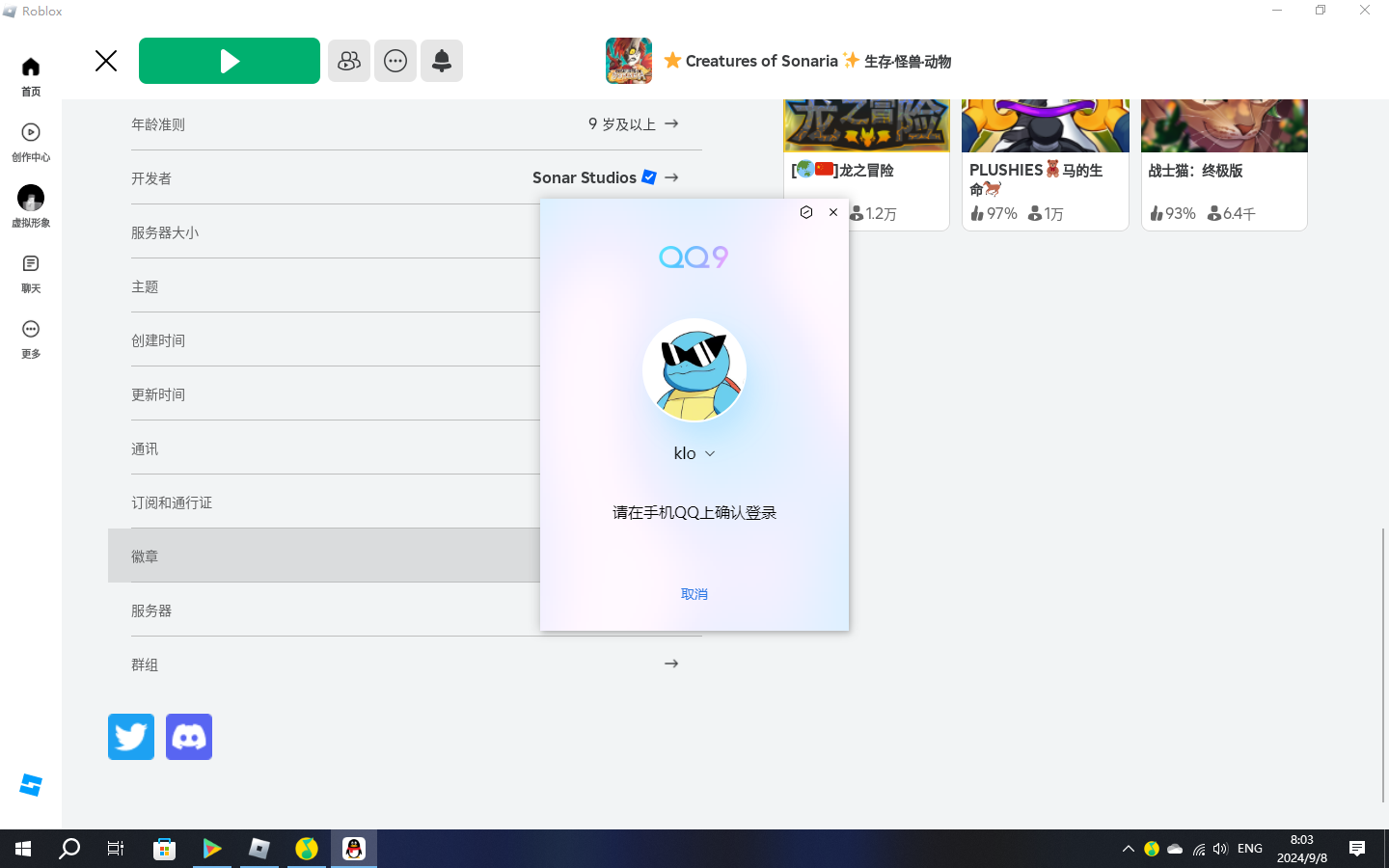Click the Roblox Studio logo in sidebar bottom
This screenshot has width=1389, height=868.
[31, 785]
